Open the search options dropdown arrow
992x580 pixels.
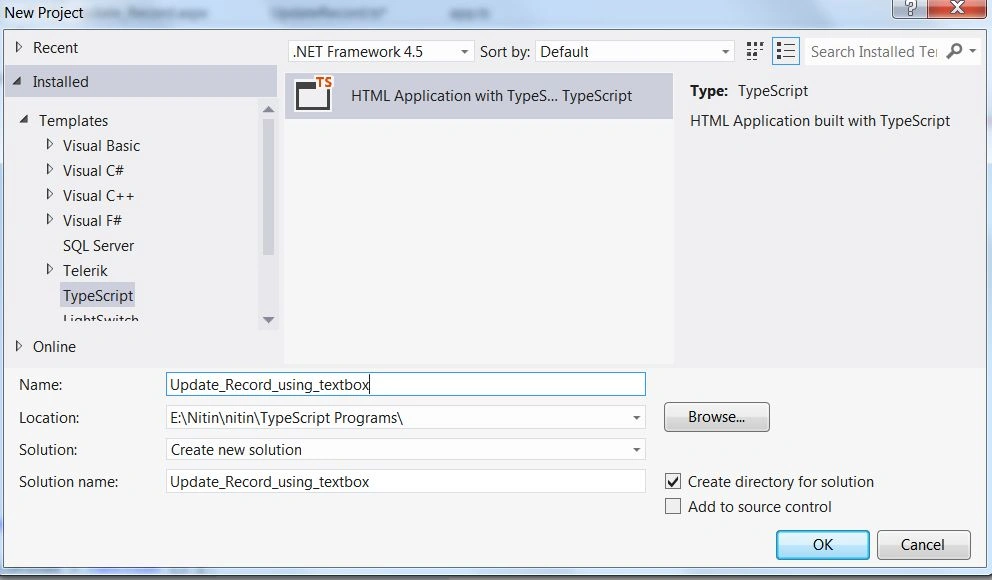pos(973,51)
